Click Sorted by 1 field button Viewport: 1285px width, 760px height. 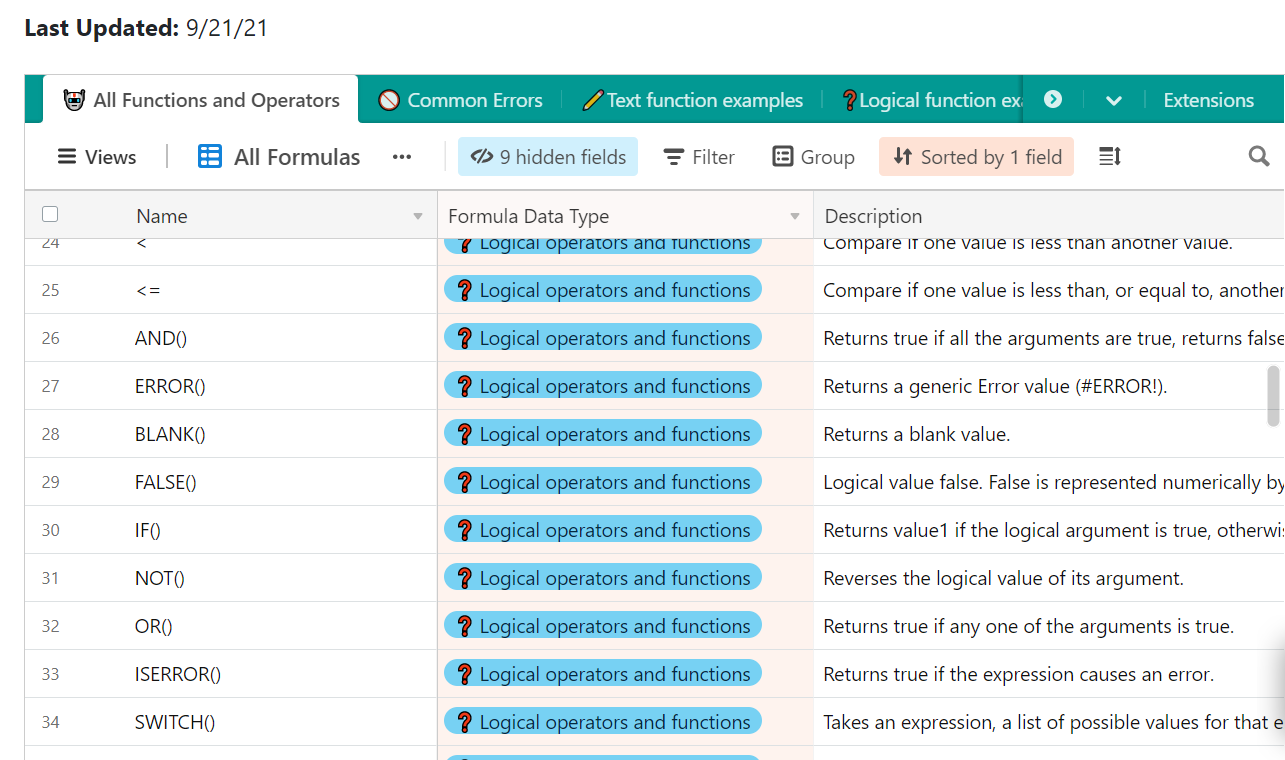point(976,157)
